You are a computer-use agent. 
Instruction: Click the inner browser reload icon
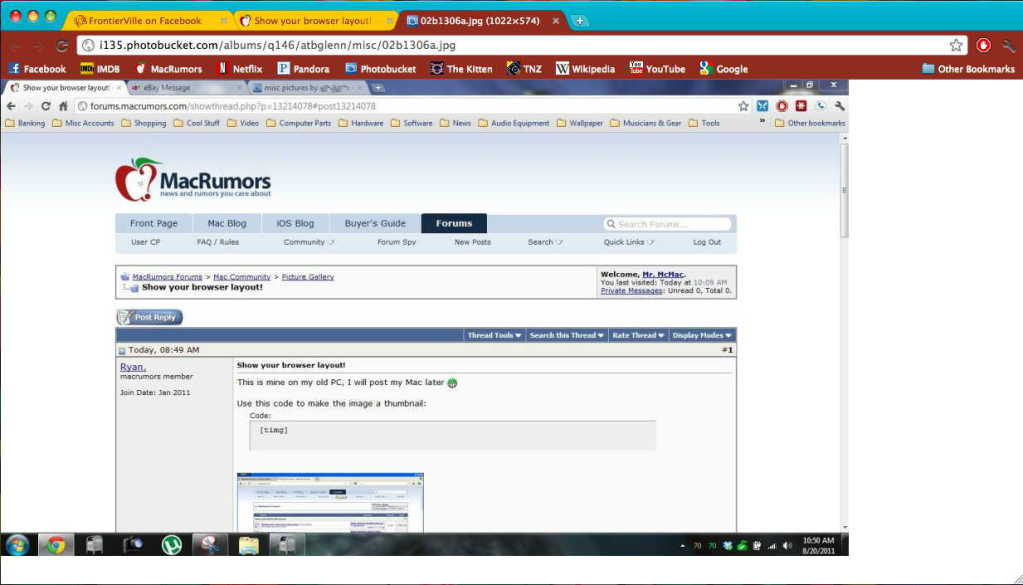pos(45,106)
